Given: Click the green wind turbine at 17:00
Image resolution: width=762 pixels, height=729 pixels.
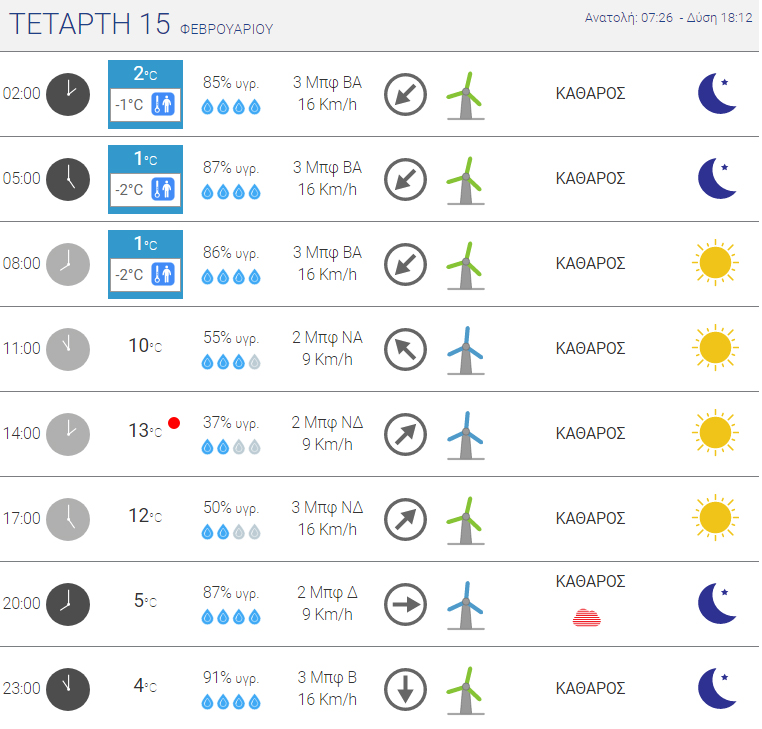Looking at the screenshot, I should pos(466,521).
